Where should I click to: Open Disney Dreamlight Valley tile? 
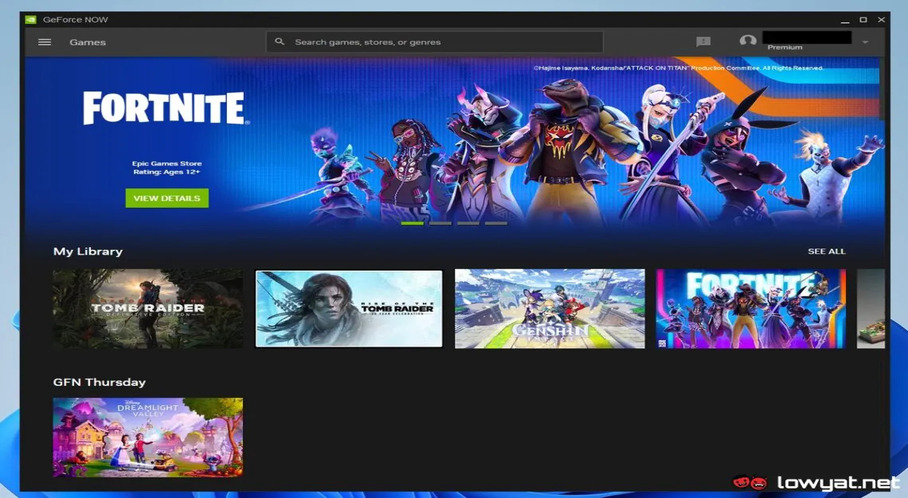point(148,437)
